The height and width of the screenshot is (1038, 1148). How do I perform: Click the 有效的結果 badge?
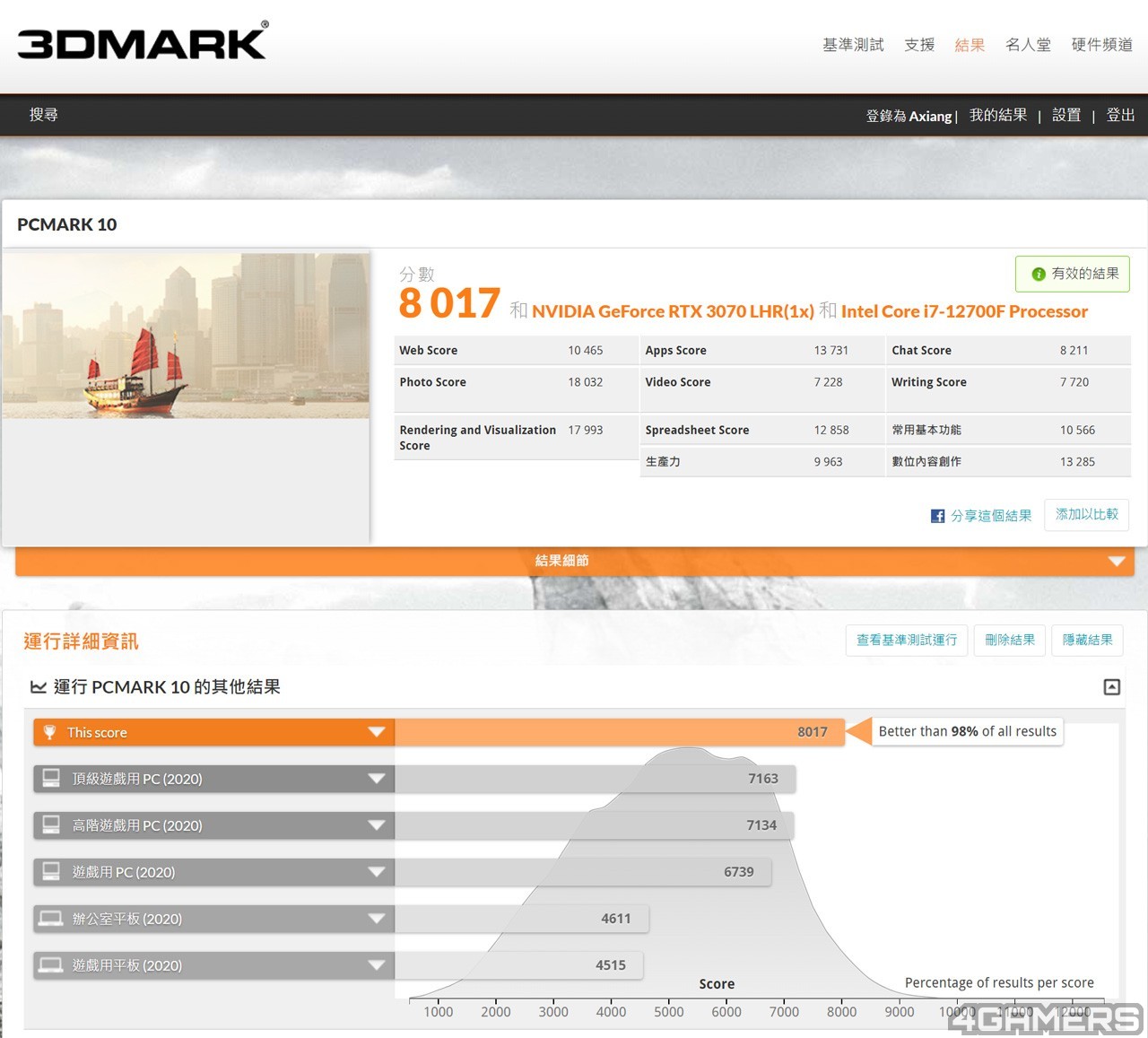(1073, 274)
